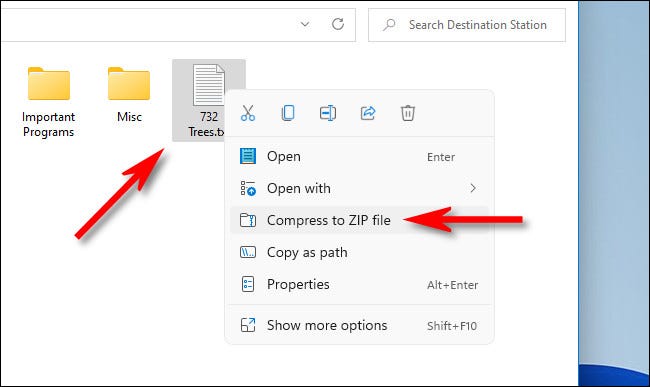Click the Share icon in context menu
Image resolution: width=650 pixels, height=387 pixels.
point(368,113)
